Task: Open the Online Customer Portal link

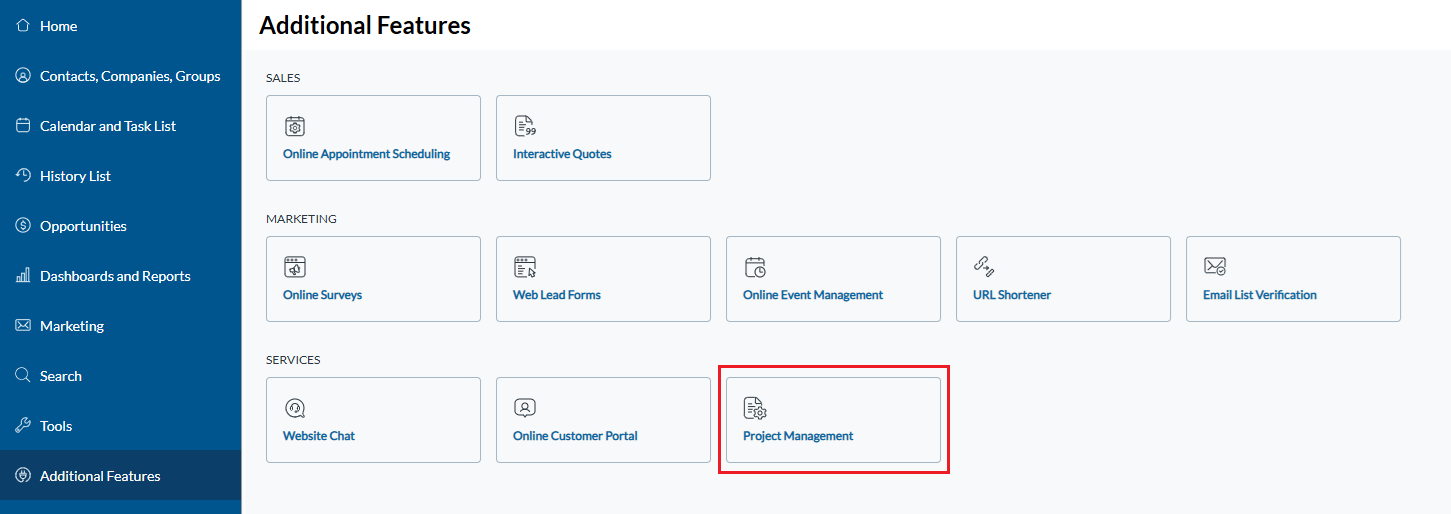Action: click(x=575, y=436)
